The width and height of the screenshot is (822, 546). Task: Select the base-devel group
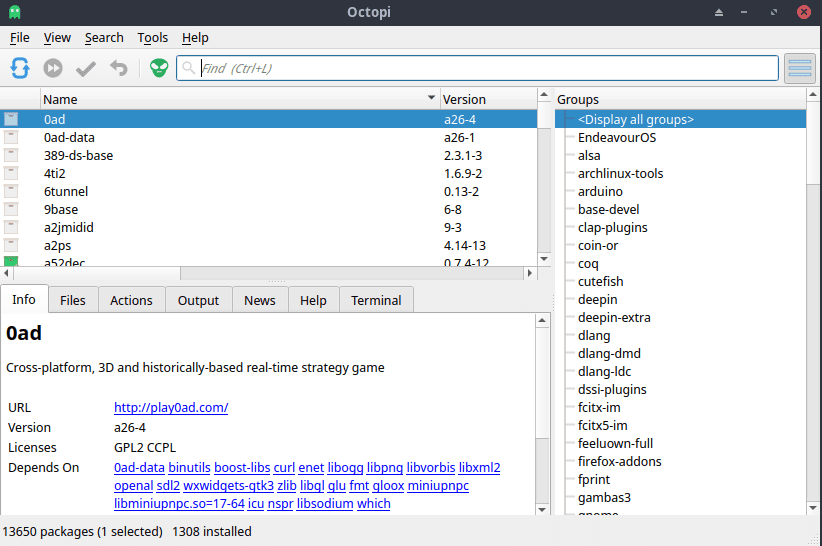click(x=609, y=210)
